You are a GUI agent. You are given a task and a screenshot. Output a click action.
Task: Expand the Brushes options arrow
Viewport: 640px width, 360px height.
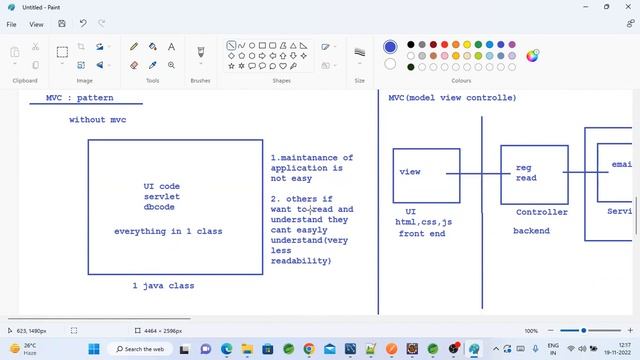click(x=200, y=64)
